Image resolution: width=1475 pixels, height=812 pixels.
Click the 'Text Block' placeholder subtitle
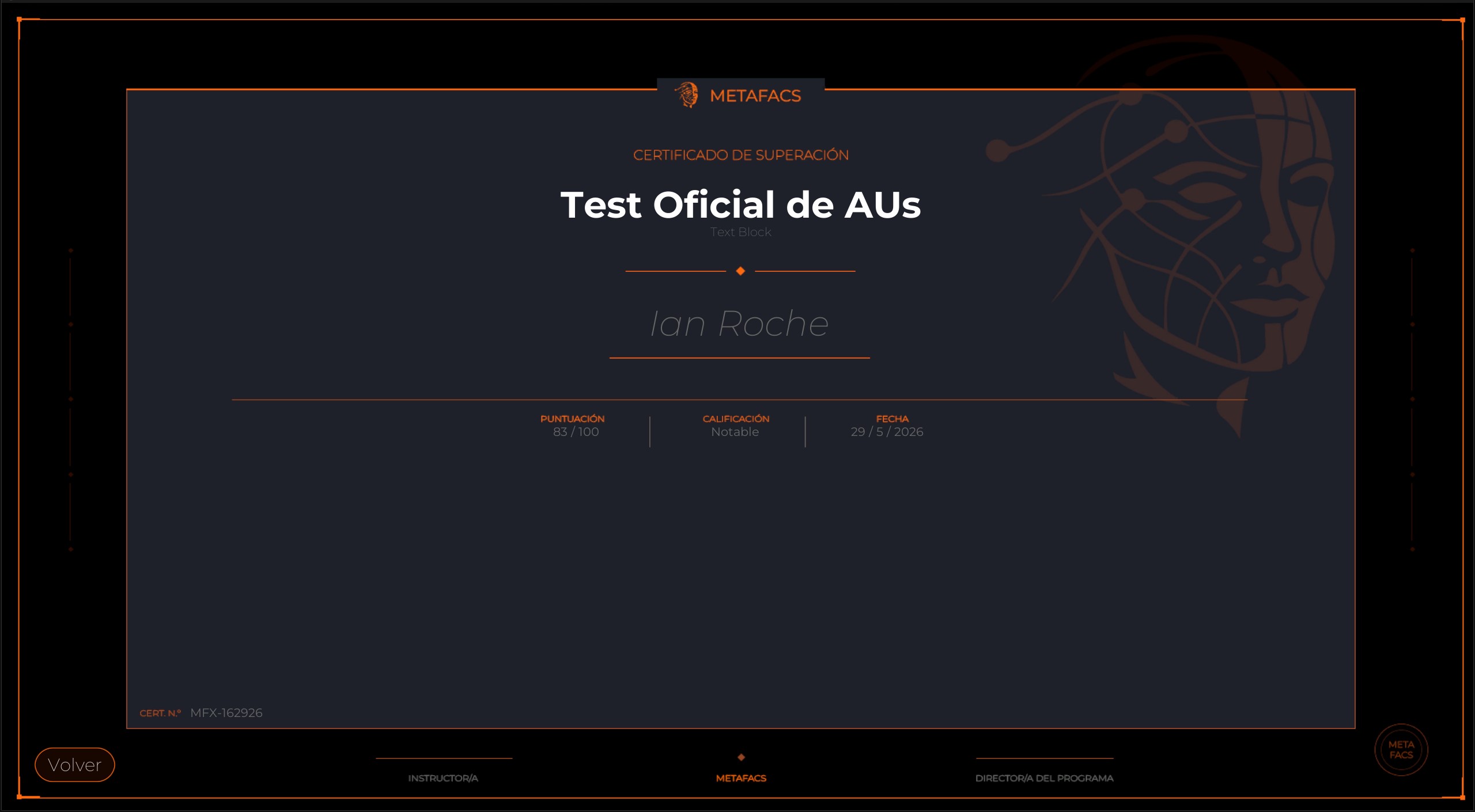tap(741, 232)
